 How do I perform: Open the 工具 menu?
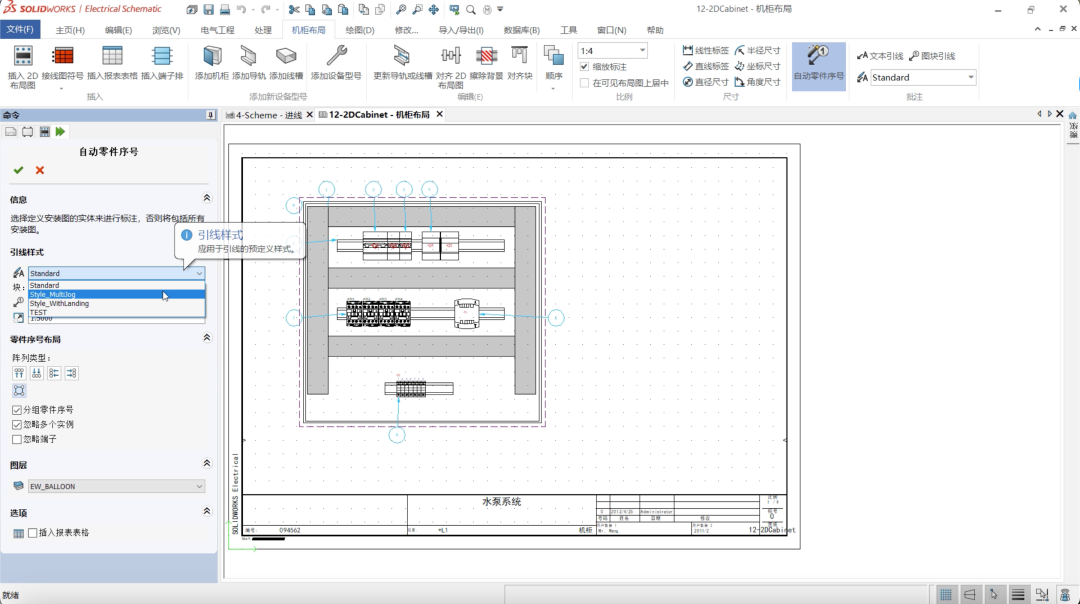pyautogui.click(x=568, y=29)
